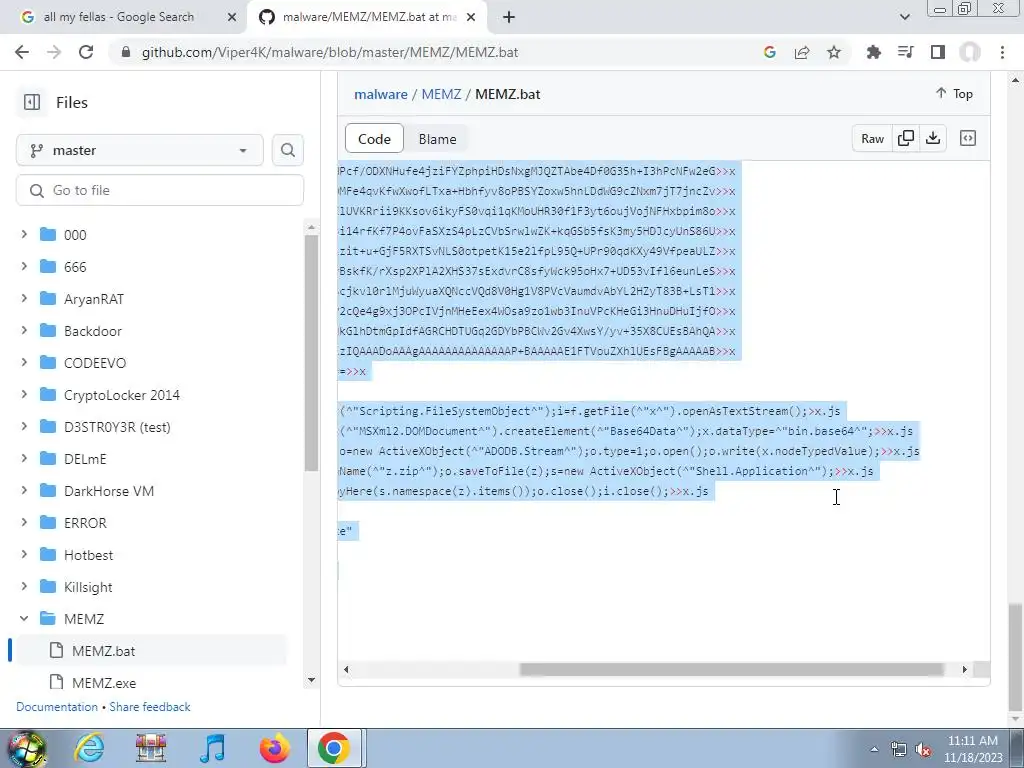Open the Windows Start menu
This screenshot has height=768, width=1024.
pos(25,748)
